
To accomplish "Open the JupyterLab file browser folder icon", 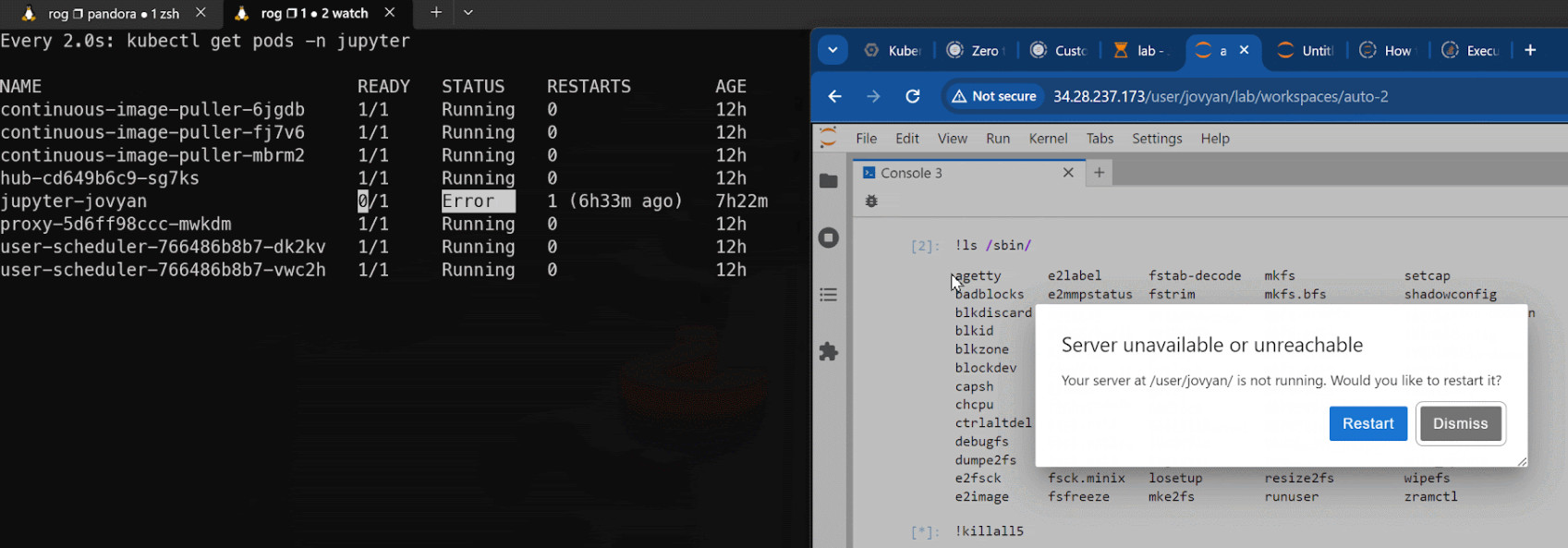I will (x=829, y=181).
